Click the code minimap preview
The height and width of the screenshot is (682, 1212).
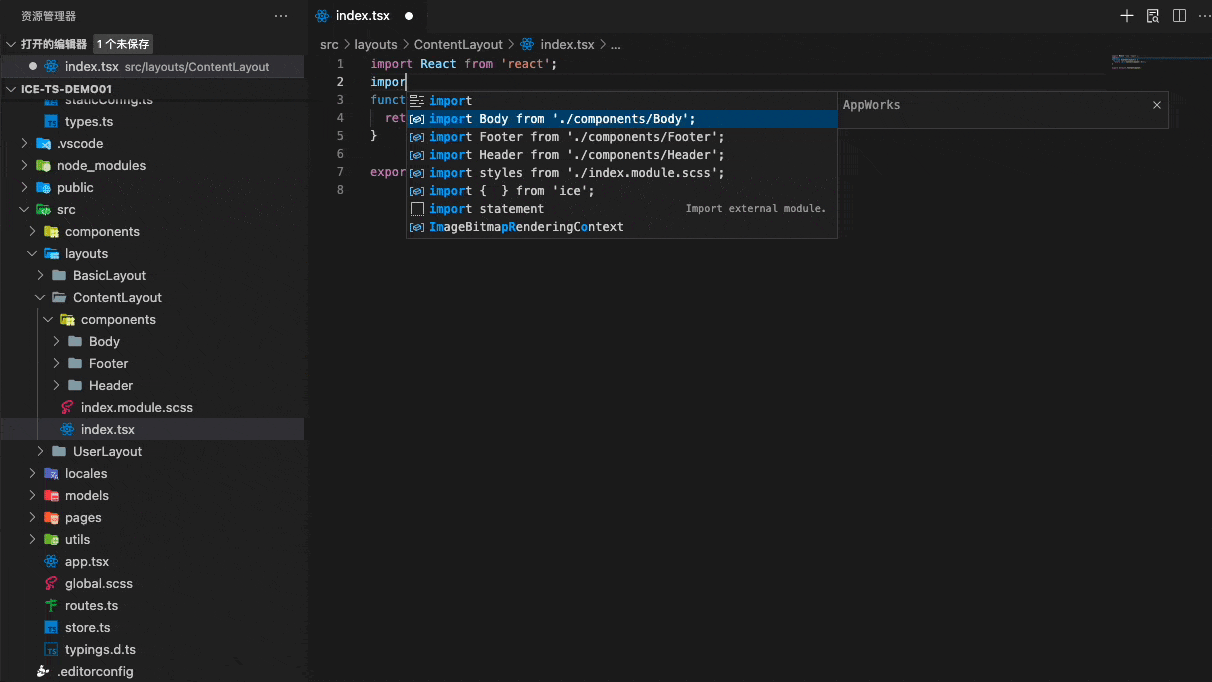pyautogui.click(x=1150, y=62)
